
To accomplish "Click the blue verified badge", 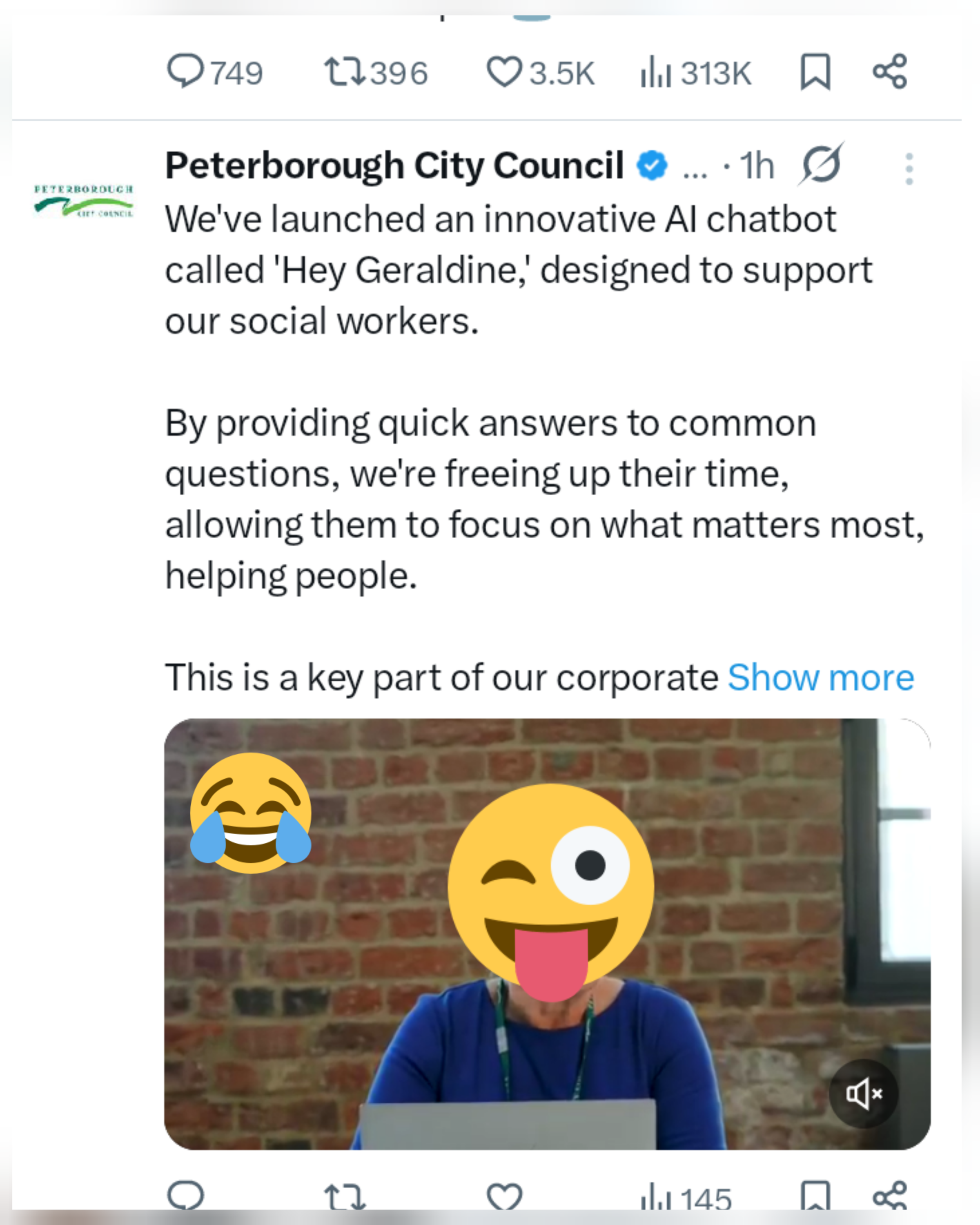I will pos(652,166).
